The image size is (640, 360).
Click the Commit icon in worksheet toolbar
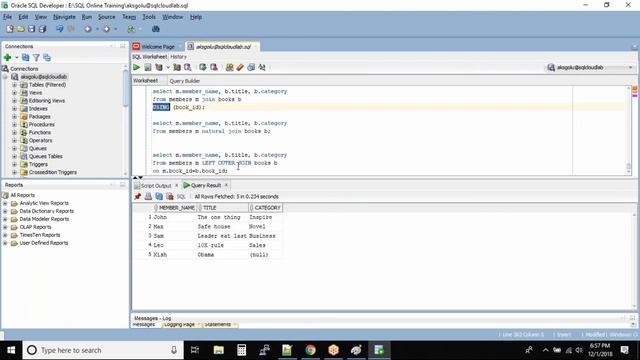click(203, 67)
